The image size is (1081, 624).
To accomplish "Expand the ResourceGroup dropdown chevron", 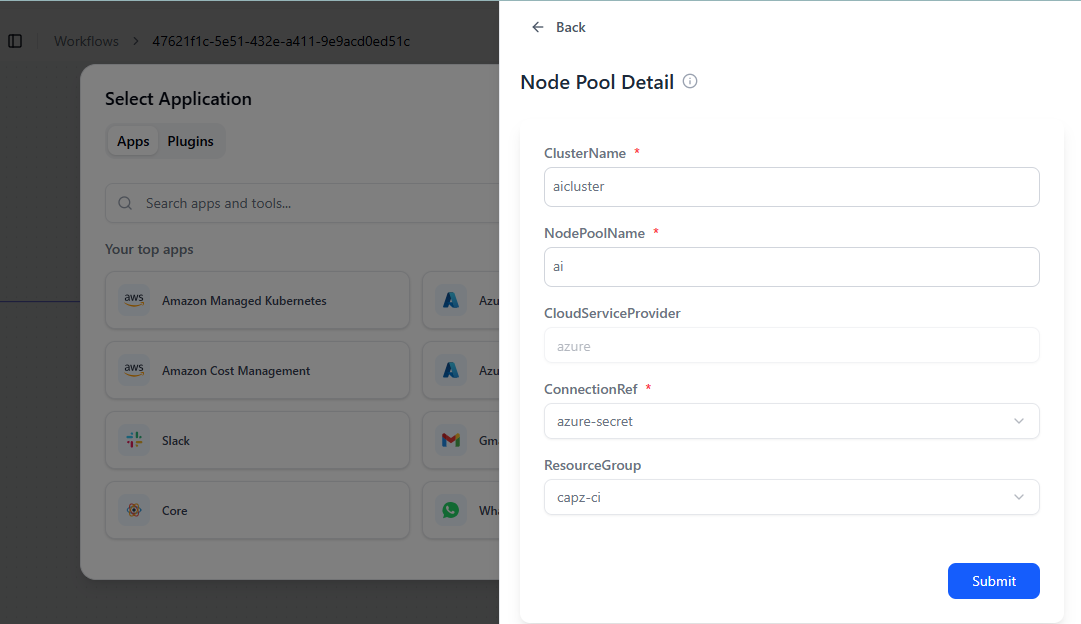I will pos(1018,497).
